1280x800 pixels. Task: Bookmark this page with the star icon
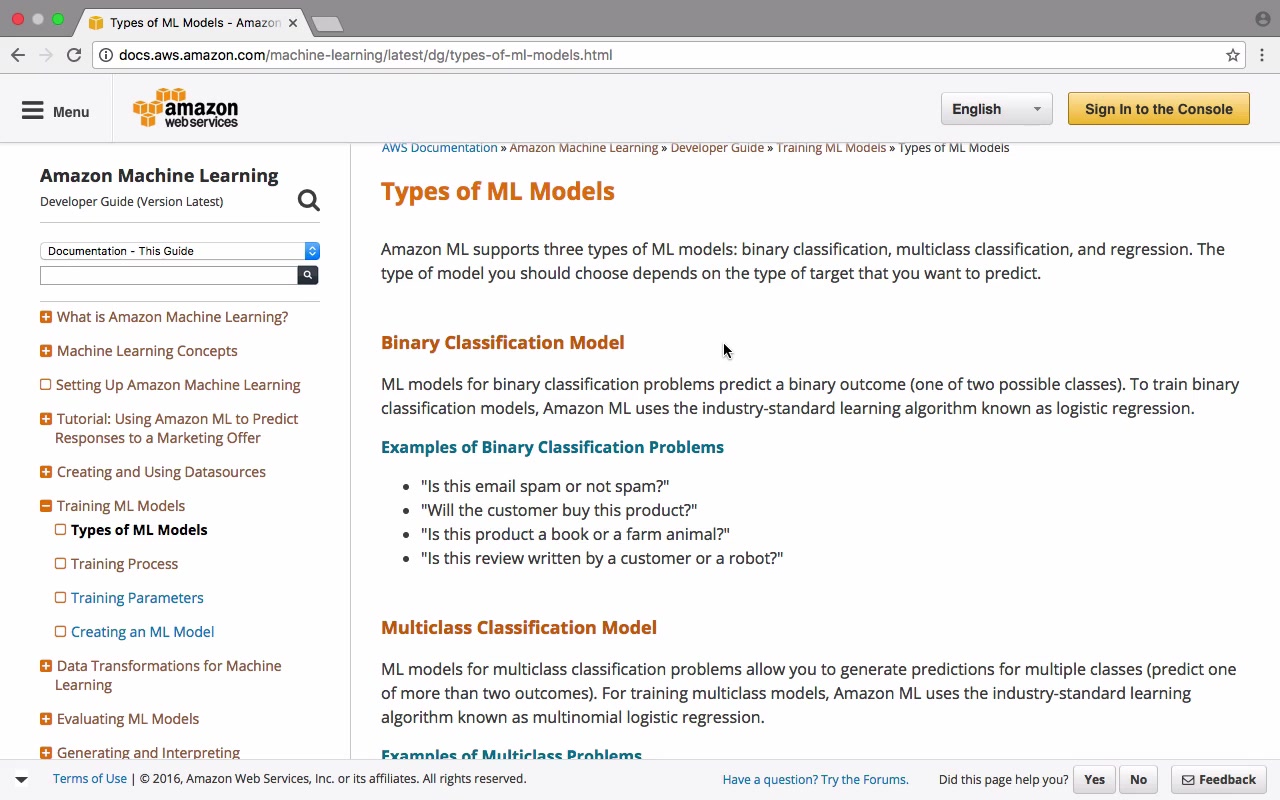pos(1233,55)
